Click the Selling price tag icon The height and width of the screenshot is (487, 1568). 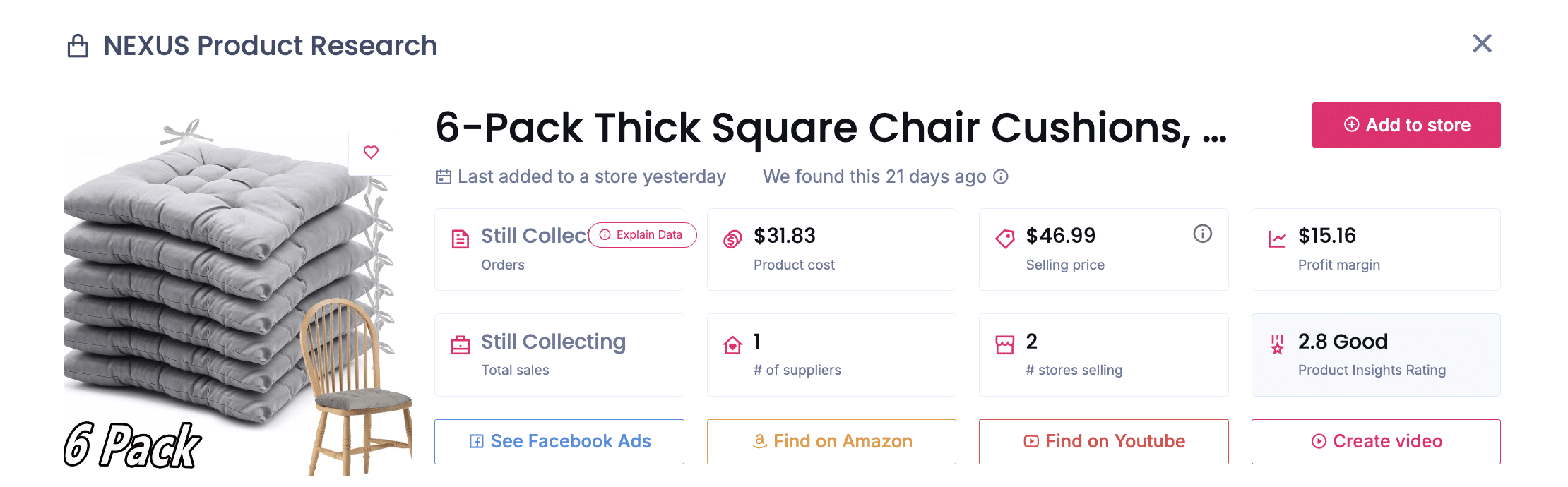(x=1004, y=239)
